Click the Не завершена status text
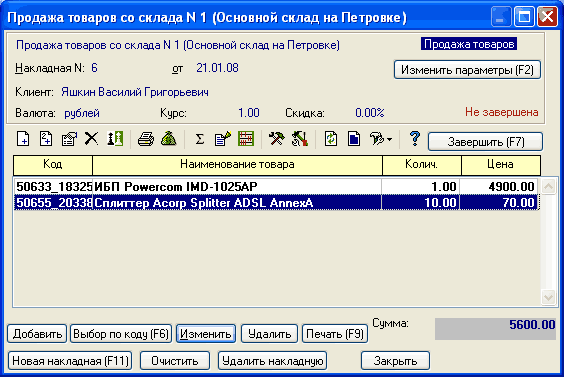This screenshot has height=377, width=564. point(502,112)
